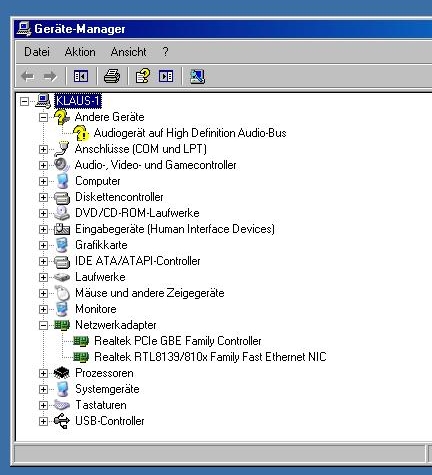The width and height of the screenshot is (432, 475).
Task: Expand the Laufwerke node
Action: coord(43,277)
